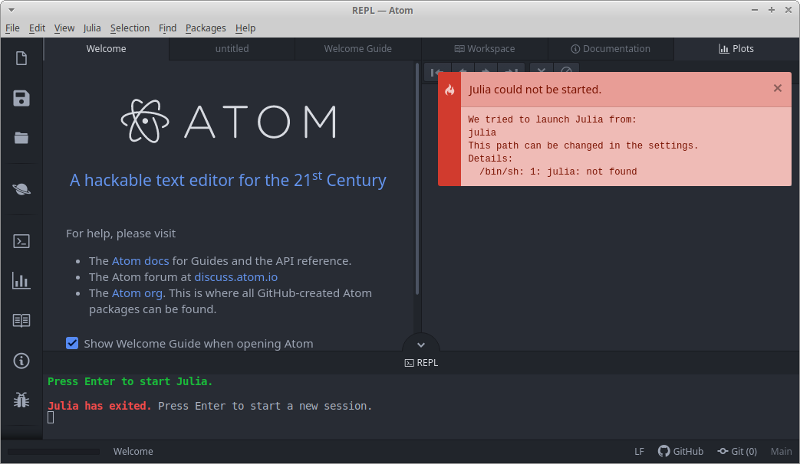Click the New File icon in sidebar
Viewport: 800px width, 464px height.
21,58
